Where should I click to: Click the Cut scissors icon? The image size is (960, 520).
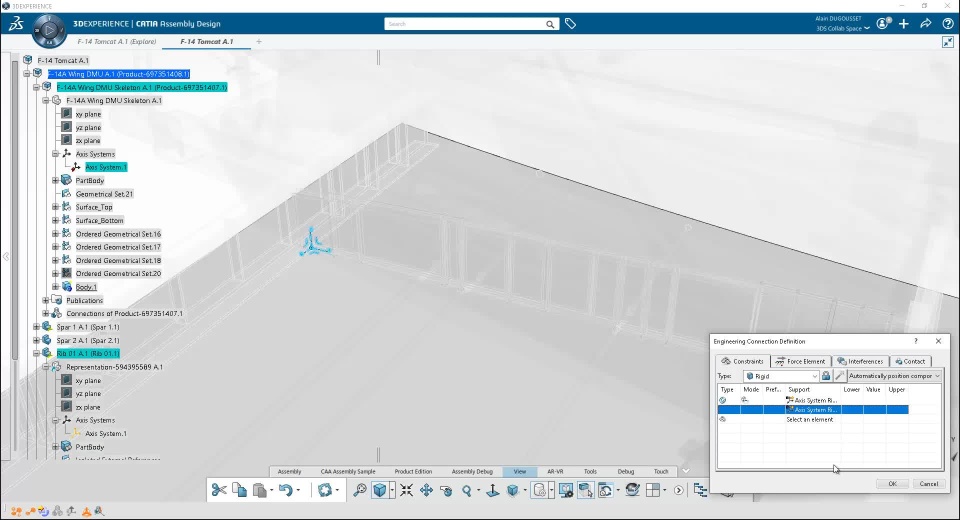(219, 490)
